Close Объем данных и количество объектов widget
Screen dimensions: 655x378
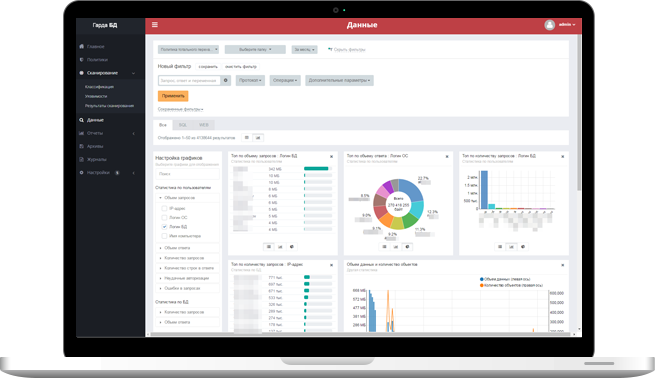(563, 265)
